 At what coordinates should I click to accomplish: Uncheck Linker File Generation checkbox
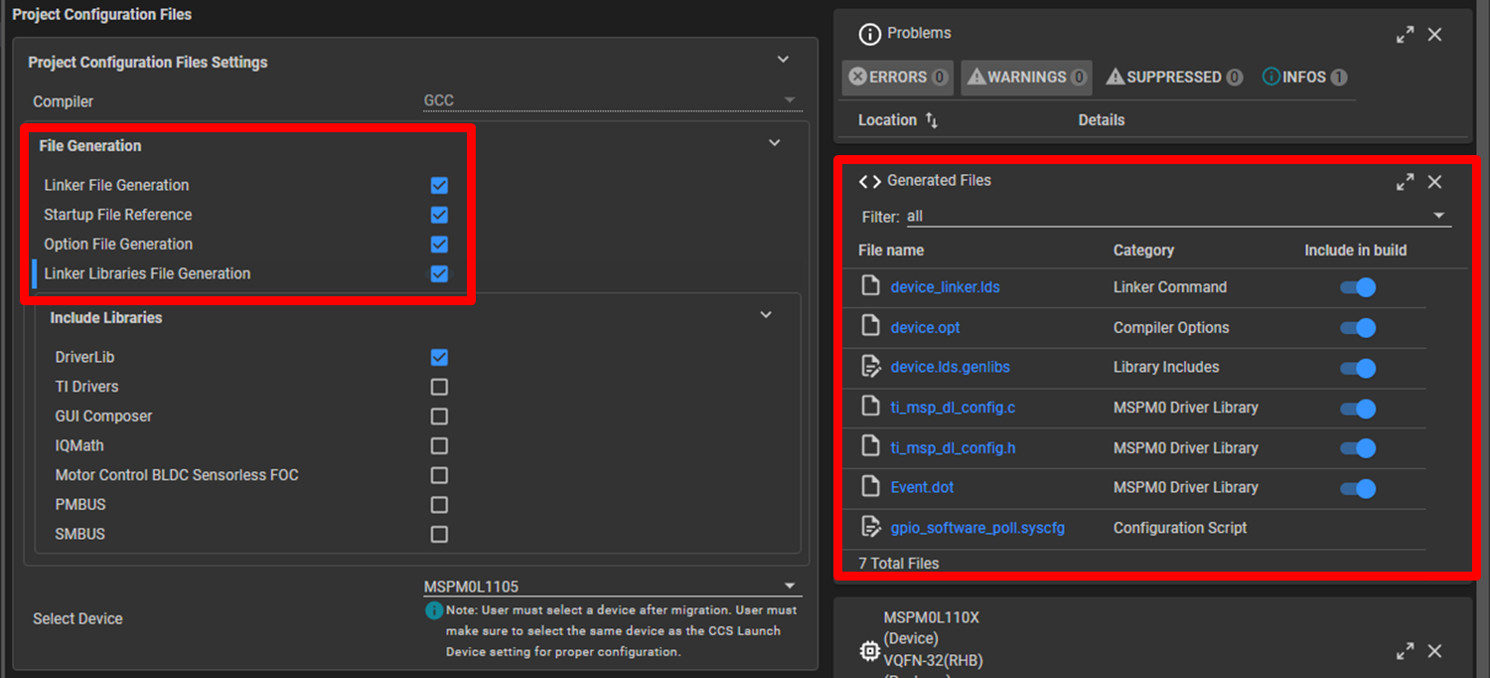(439, 186)
